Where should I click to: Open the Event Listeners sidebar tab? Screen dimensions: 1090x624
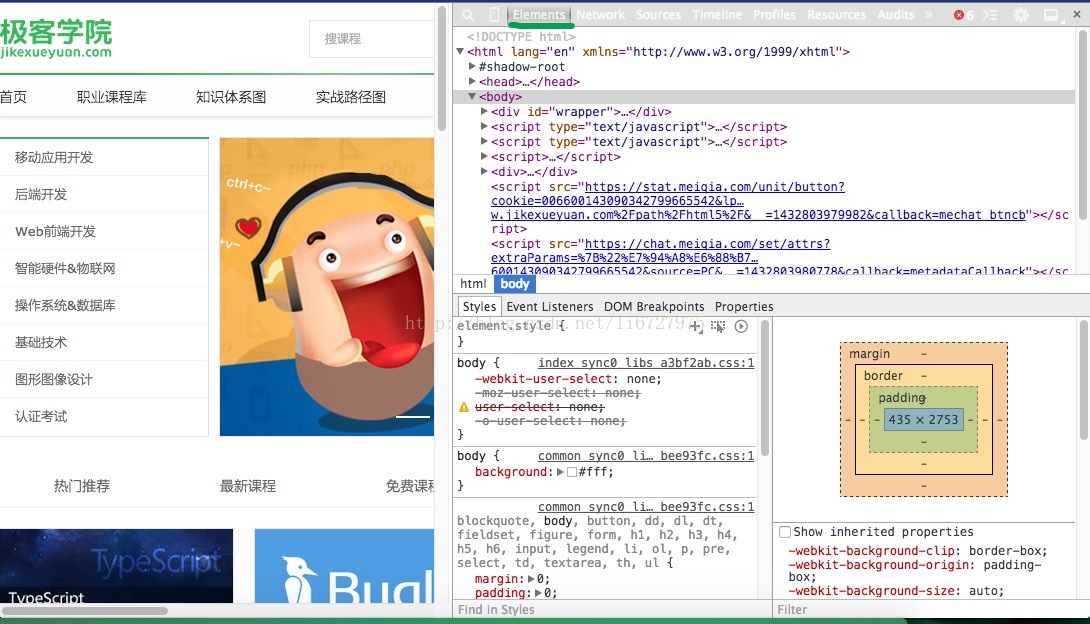pyautogui.click(x=550, y=306)
